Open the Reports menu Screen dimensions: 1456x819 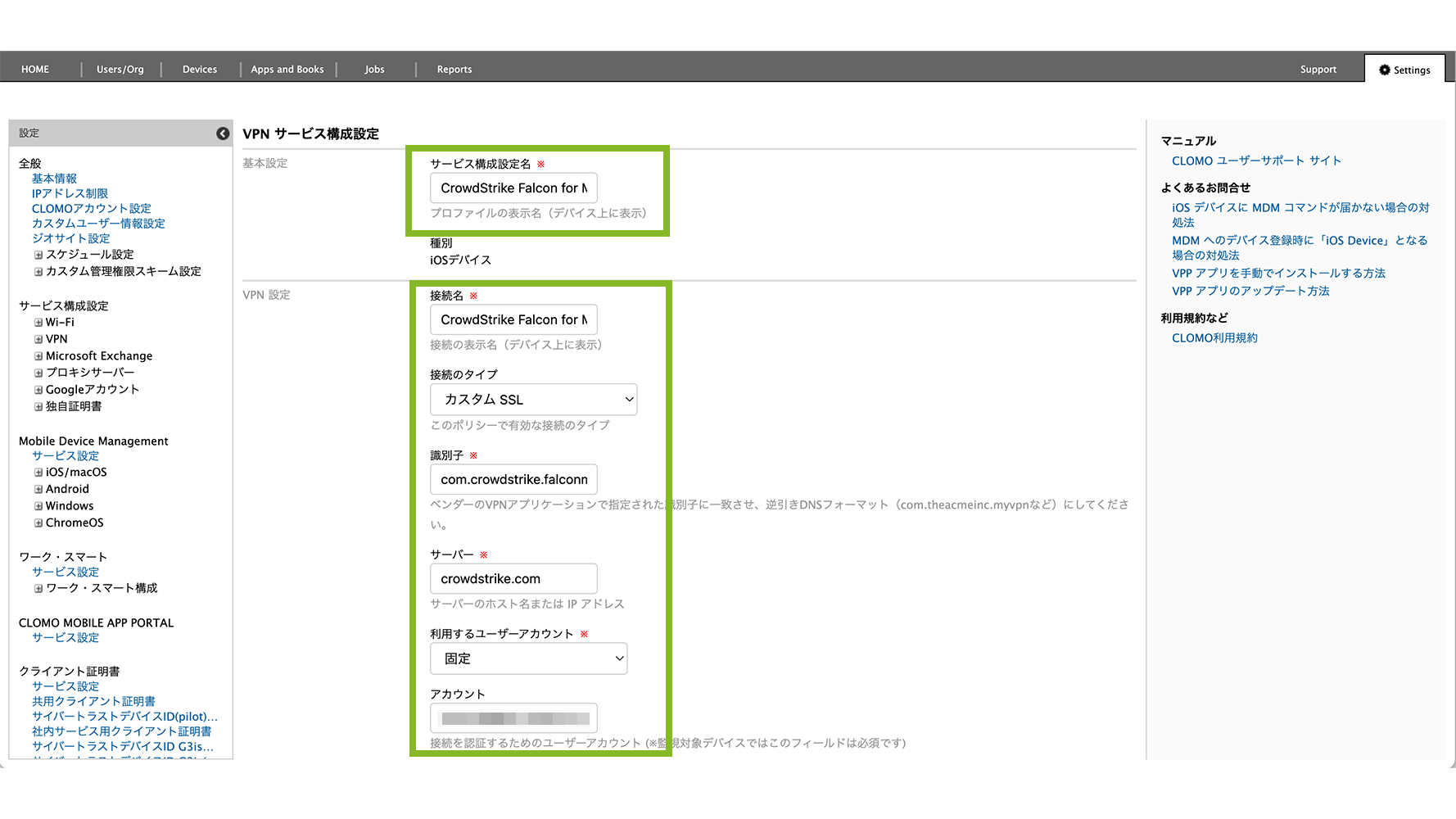click(x=454, y=70)
